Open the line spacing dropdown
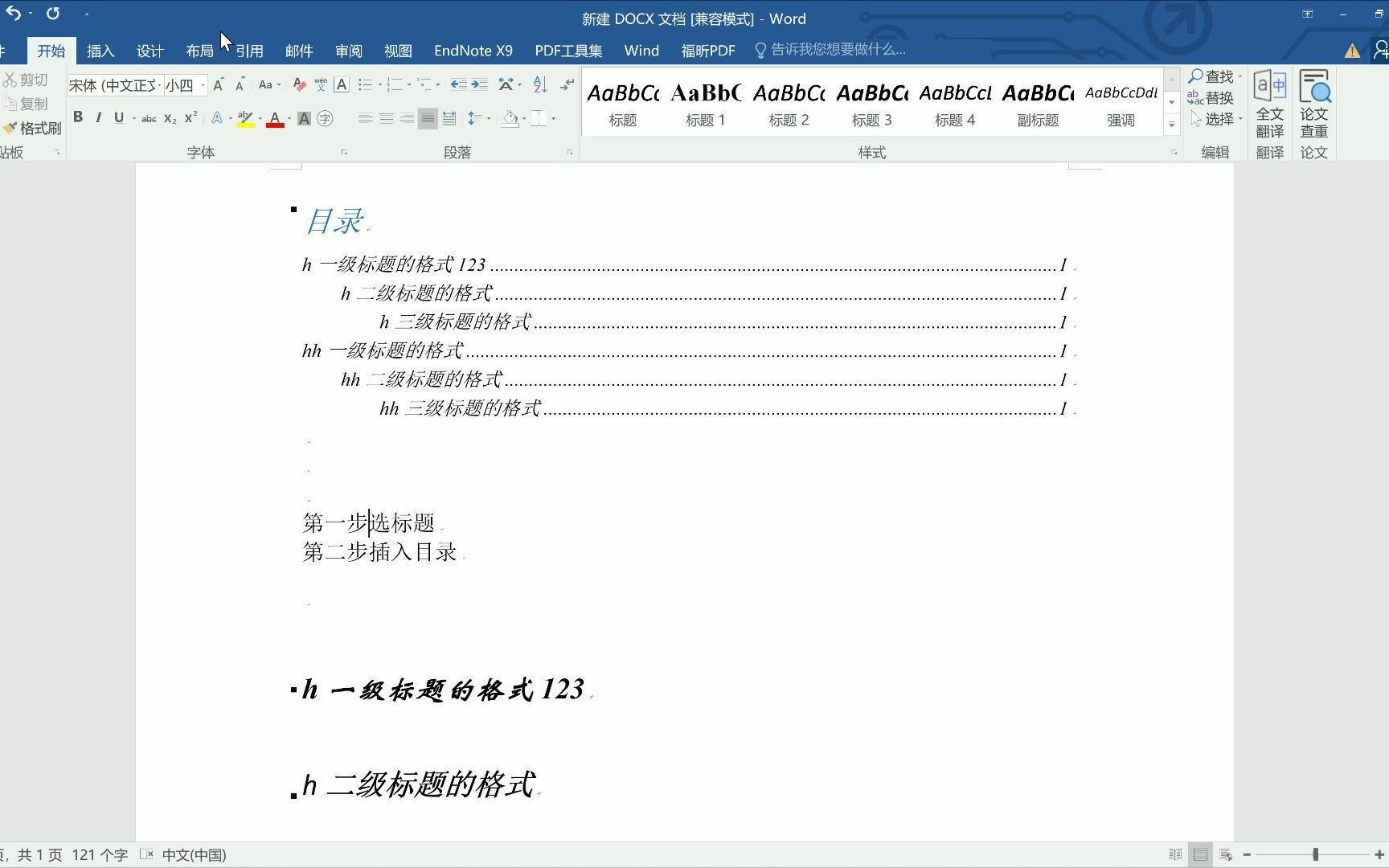The height and width of the screenshot is (868, 1389). [489, 119]
